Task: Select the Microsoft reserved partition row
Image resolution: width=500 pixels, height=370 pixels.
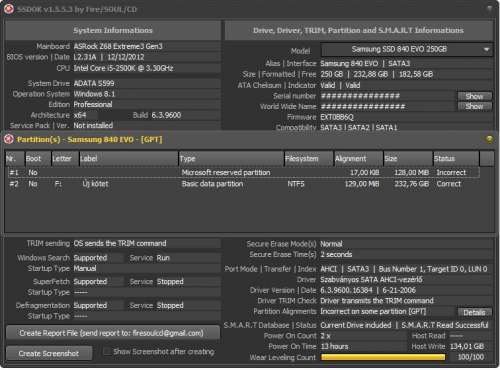Action: click(x=243, y=173)
